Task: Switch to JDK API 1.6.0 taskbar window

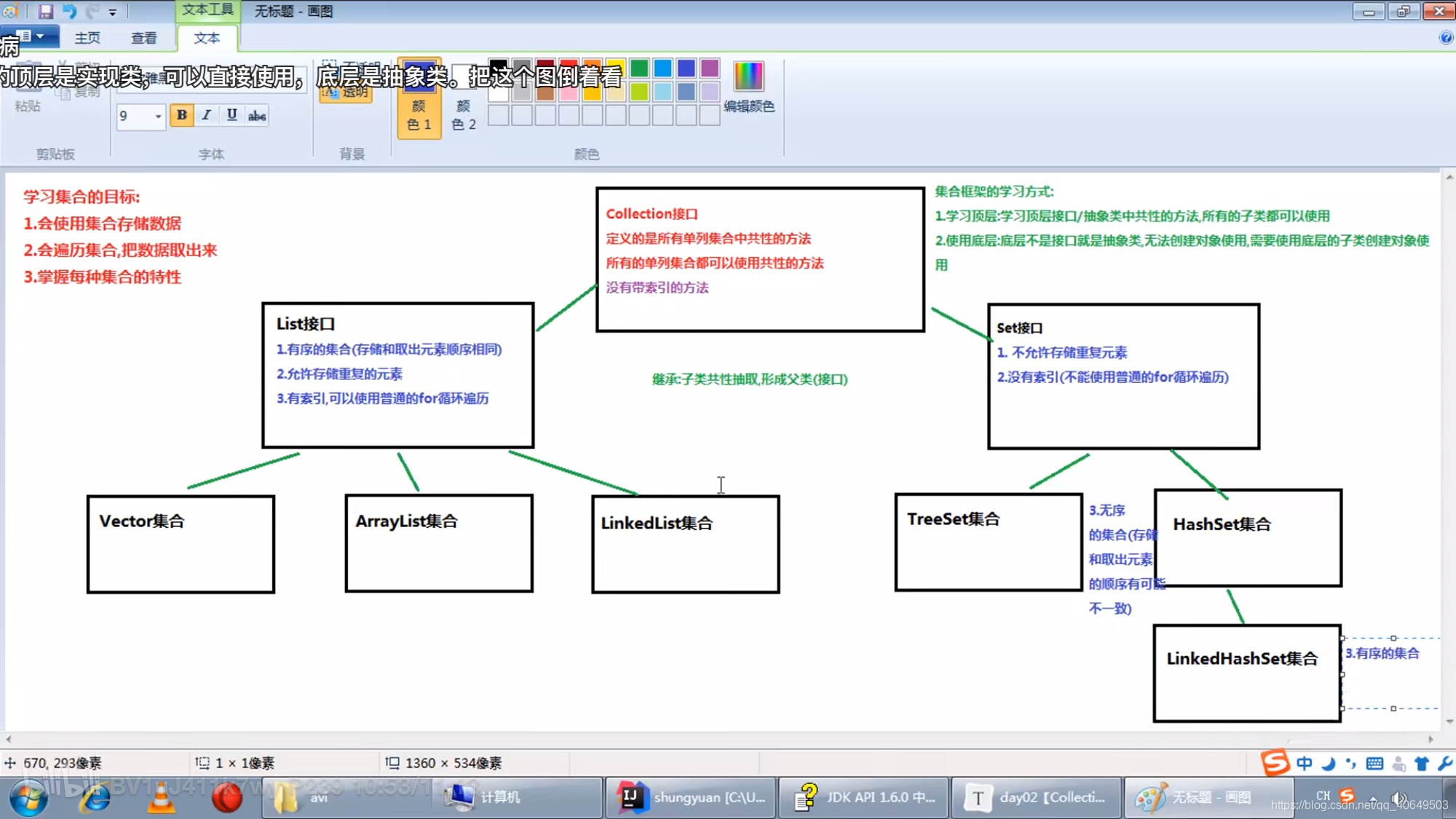Action: 864,798
